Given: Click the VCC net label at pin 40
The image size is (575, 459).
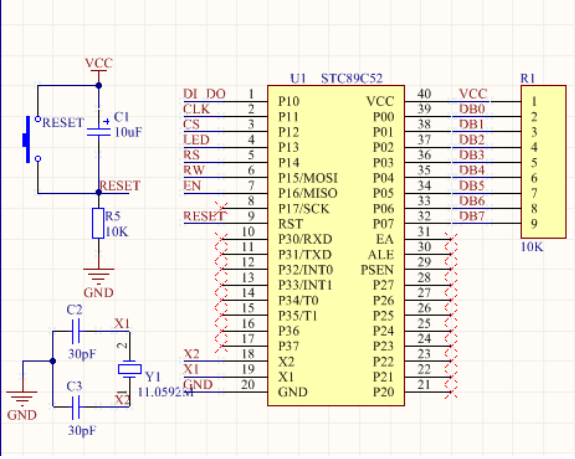Looking at the screenshot, I should click(x=473, y=94).
